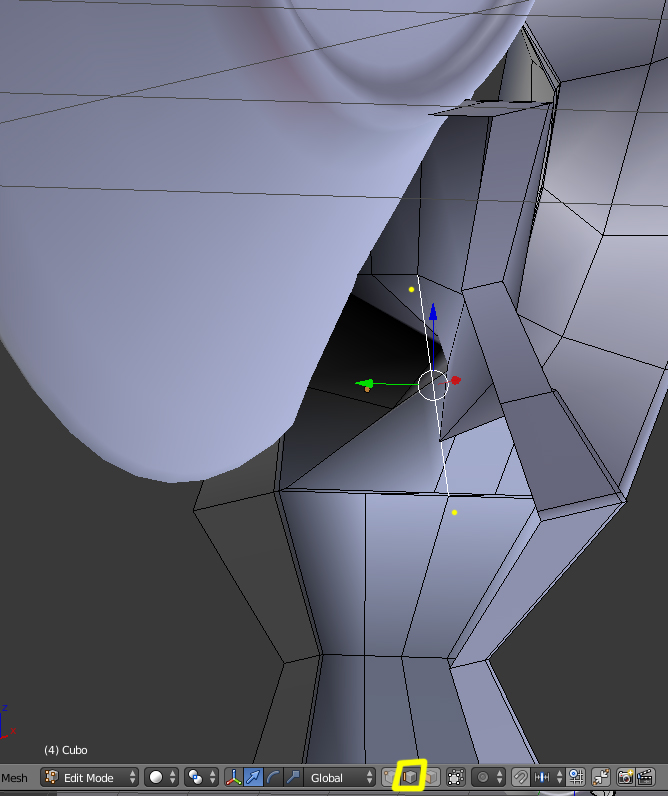The height and width of the screenshot is (796, 668).
Task: Open the pivot point dropdown
Action: tap(201, 777)
